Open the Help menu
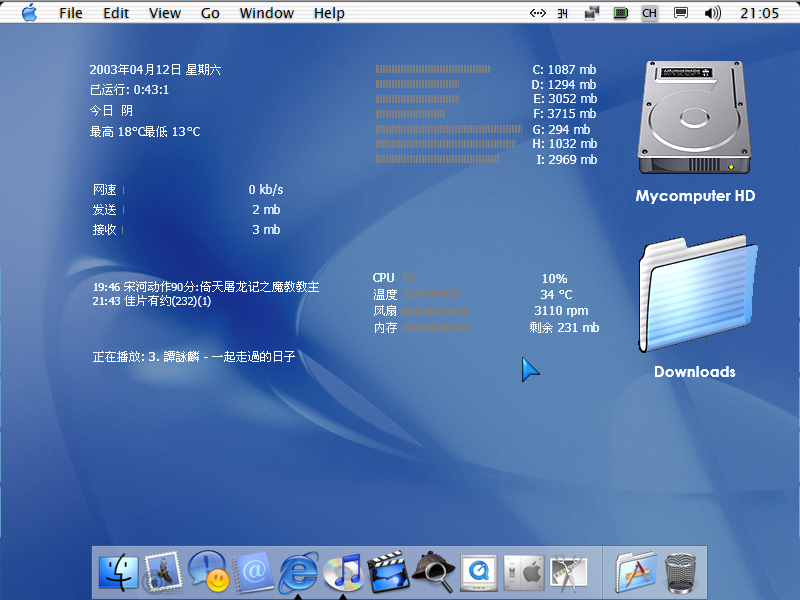800x600 pixels. (x=329, y=13)
